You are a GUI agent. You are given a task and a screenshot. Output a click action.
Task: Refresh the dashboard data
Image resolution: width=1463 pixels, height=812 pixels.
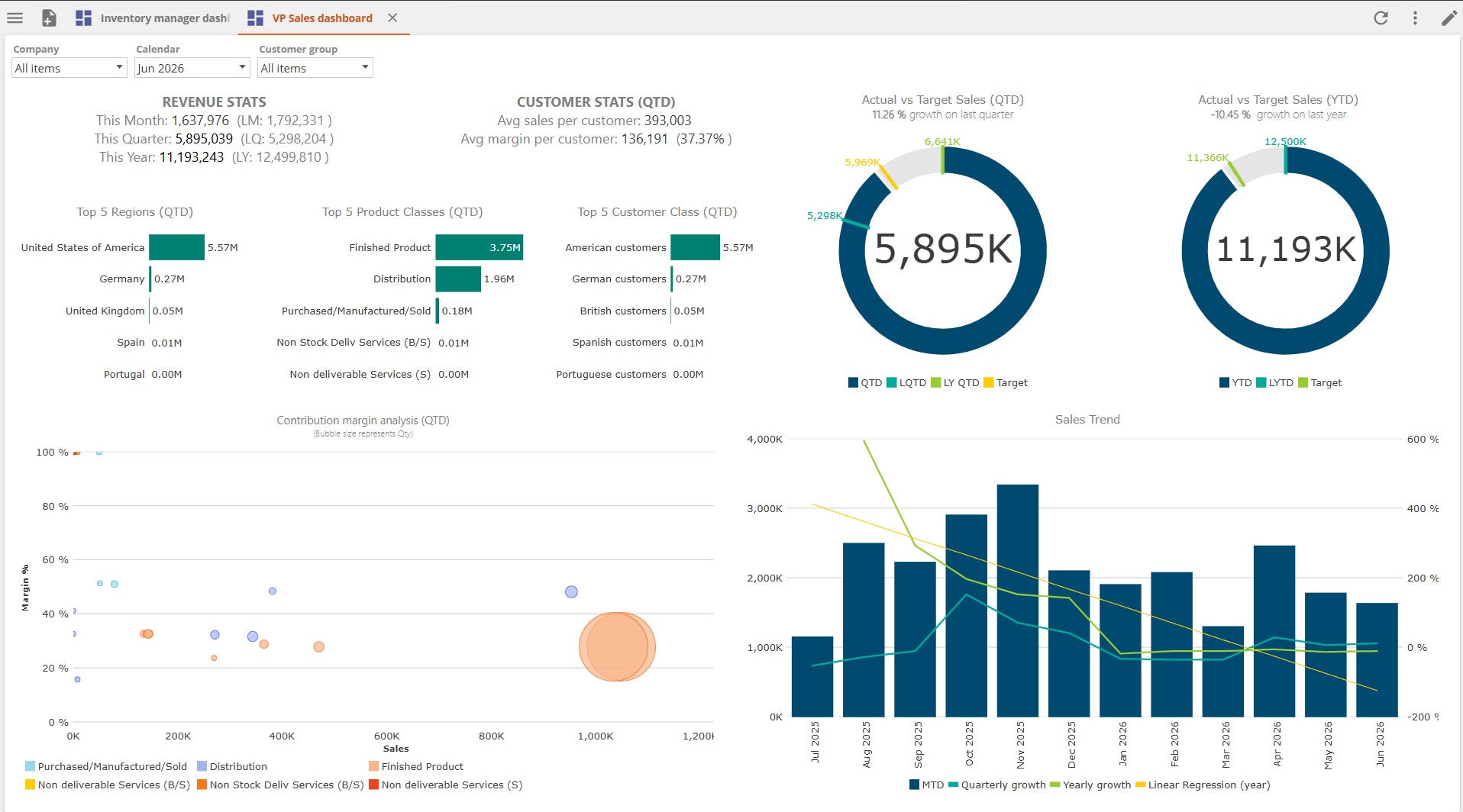[x=1381, y=18]
